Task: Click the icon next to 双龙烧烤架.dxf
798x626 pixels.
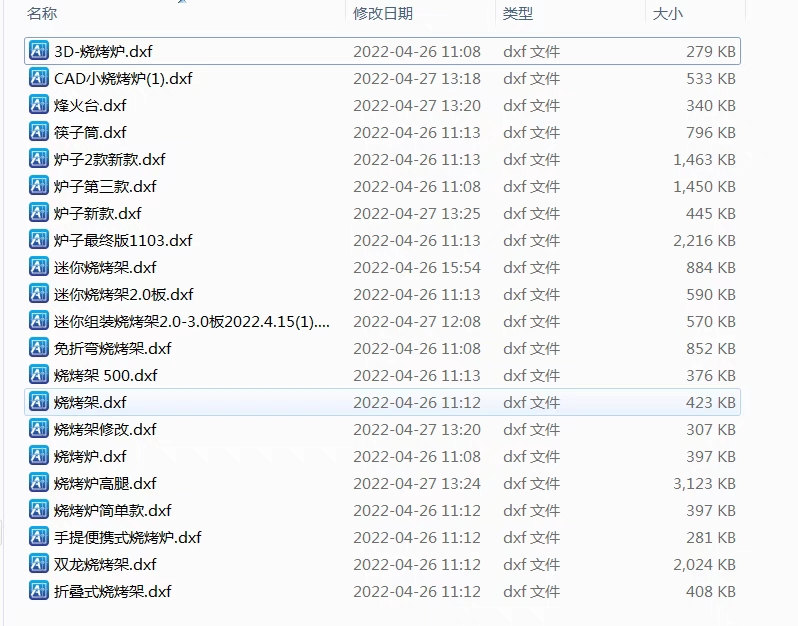Action: tap(39, 563)
